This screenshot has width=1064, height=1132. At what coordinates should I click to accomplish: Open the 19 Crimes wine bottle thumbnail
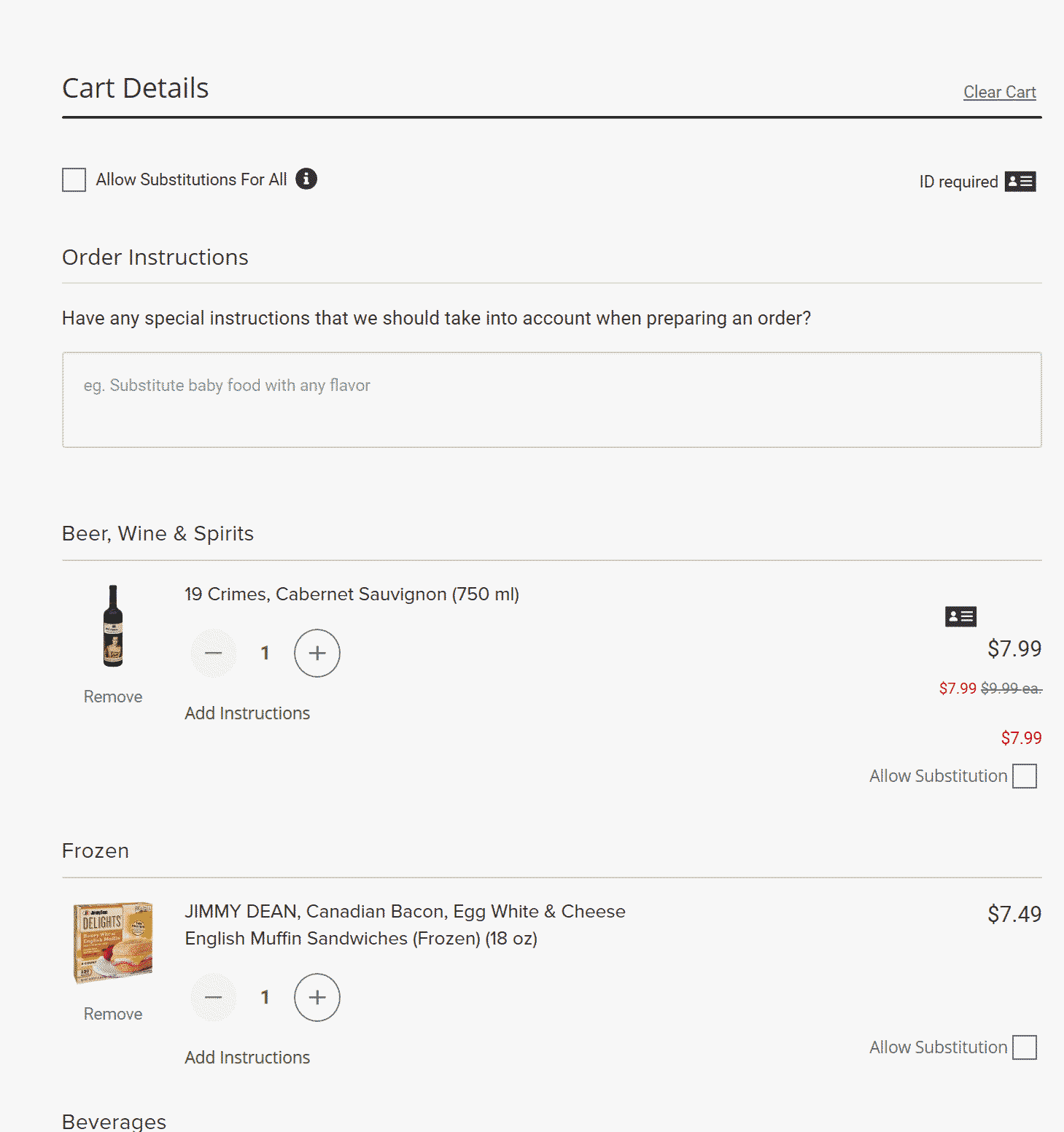[113, 626]
